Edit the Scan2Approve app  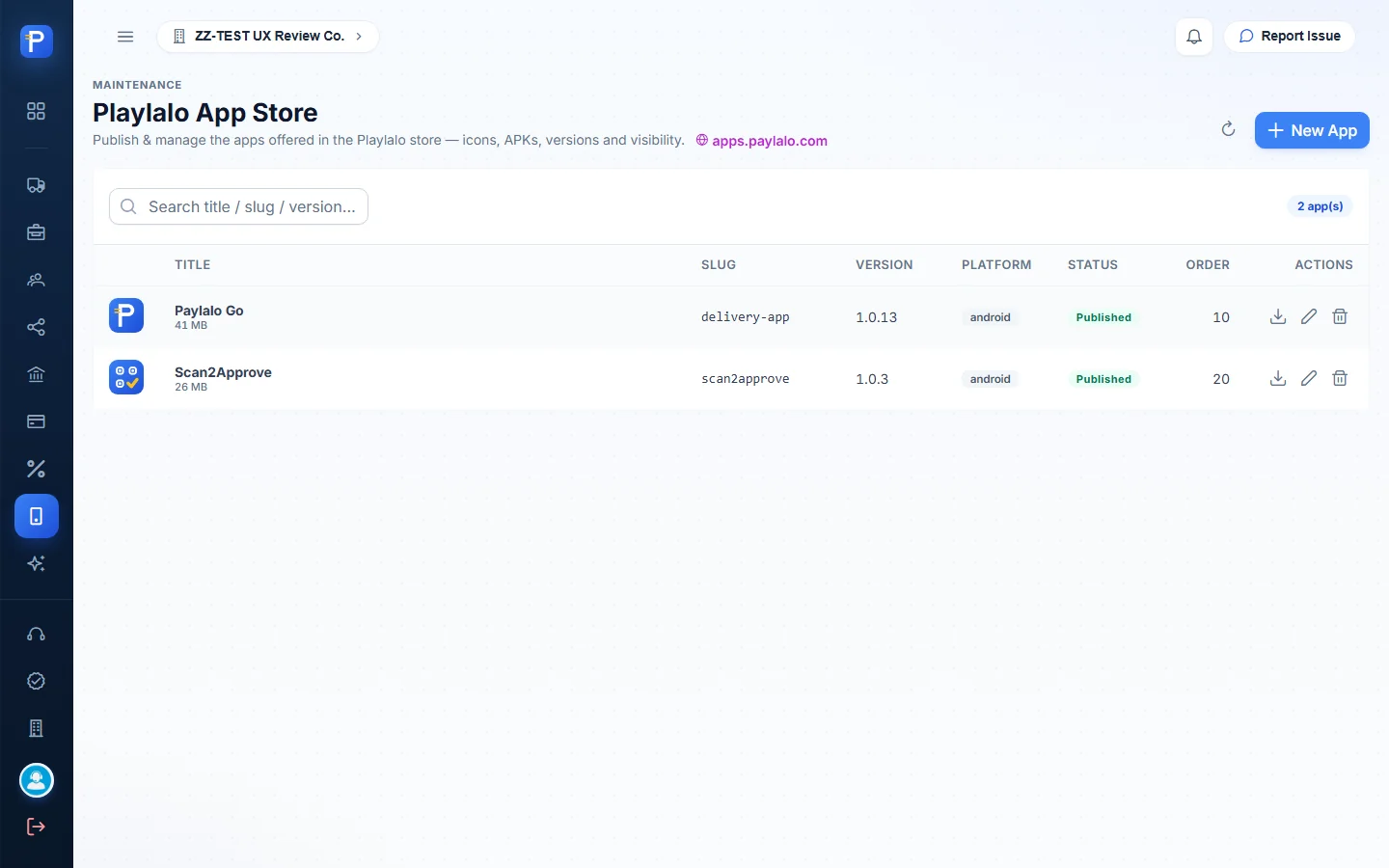point(1309,378)
